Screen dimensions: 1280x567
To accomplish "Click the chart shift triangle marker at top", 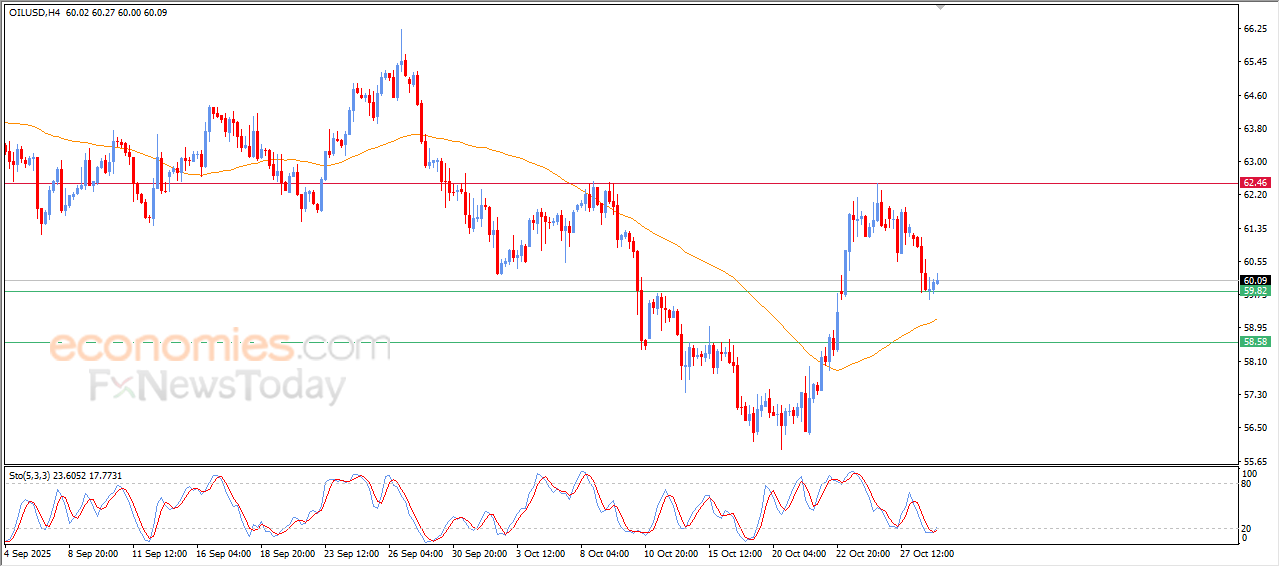I will coord(939,7).
